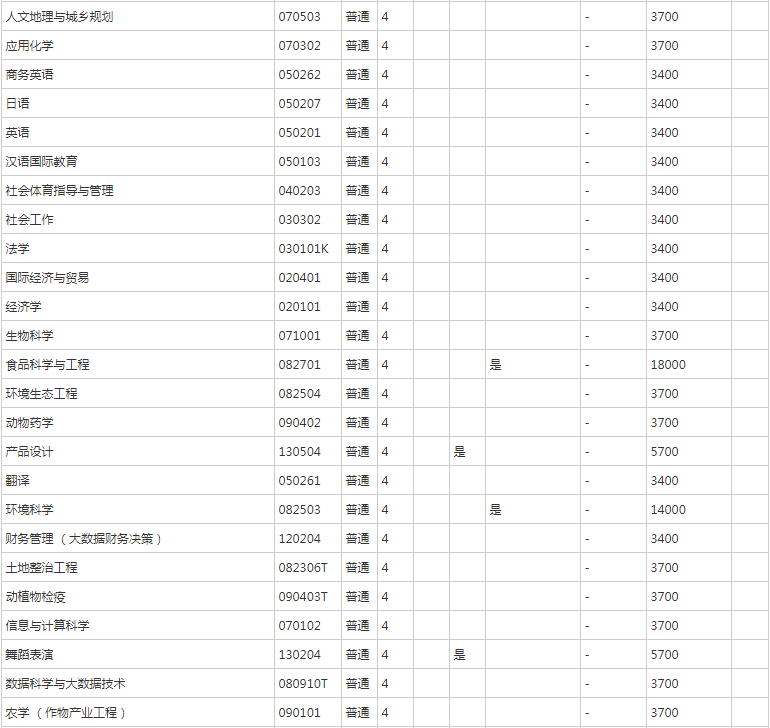Click the 农学（作物产业工程）major name
770x728 pixels.
[66, 713]
